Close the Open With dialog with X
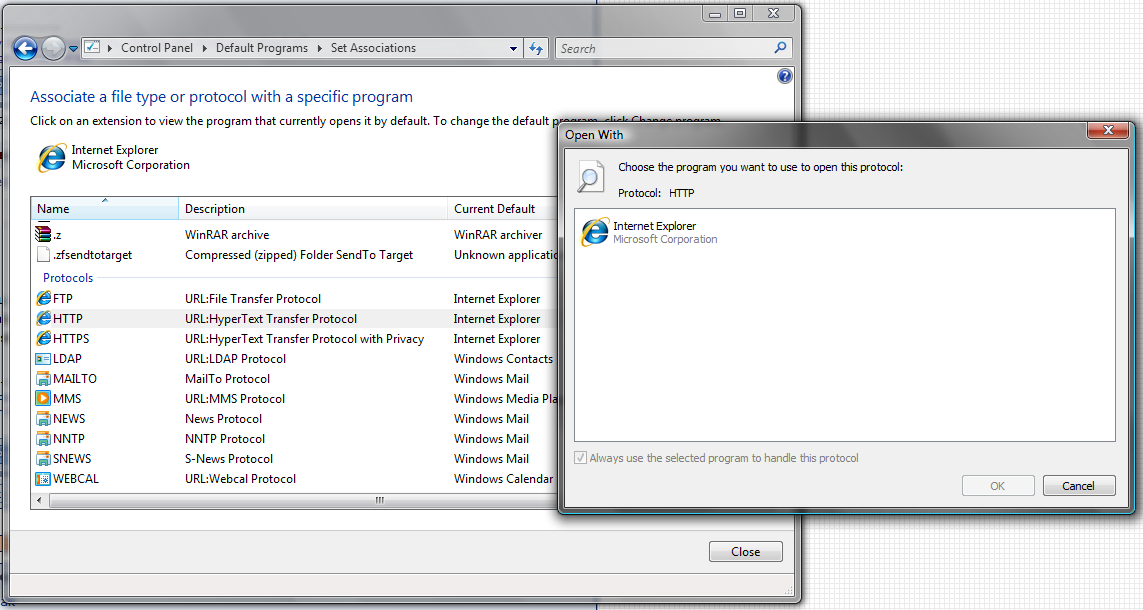Viewport: 1143px width, 610px height. (x=1108, y=130)
